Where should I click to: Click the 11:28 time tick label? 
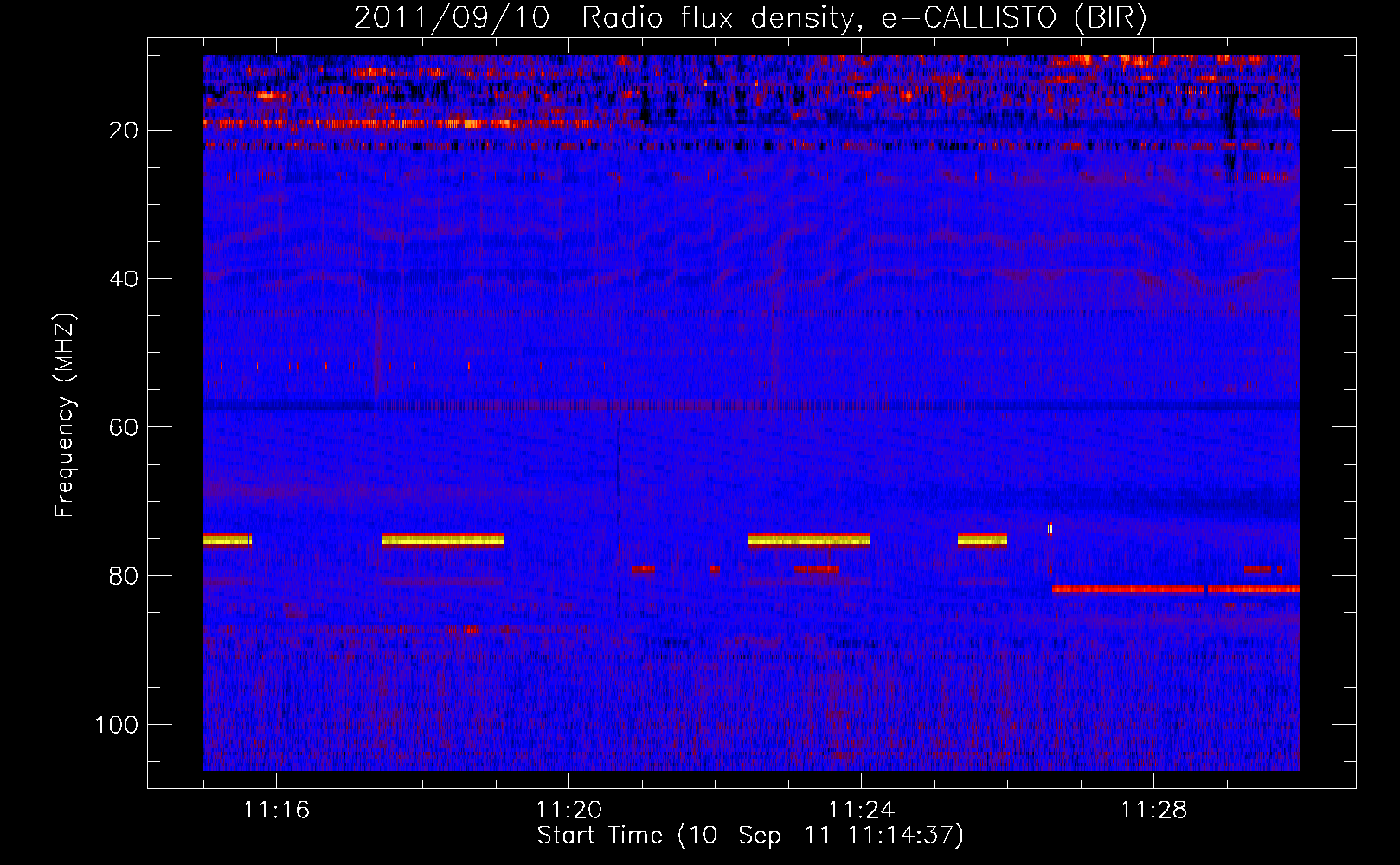coord(1153,811)
